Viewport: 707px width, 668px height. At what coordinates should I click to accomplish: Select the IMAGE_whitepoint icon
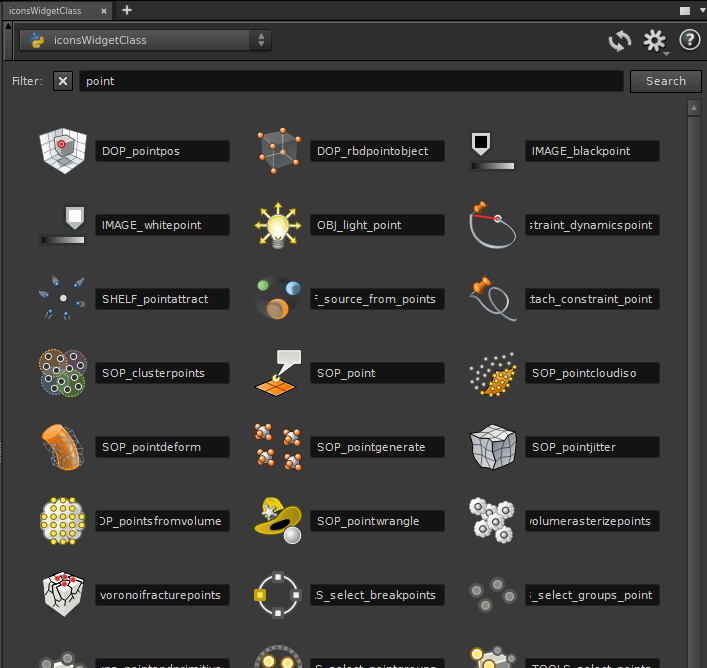pyautogui.click(x=63, y=225)
